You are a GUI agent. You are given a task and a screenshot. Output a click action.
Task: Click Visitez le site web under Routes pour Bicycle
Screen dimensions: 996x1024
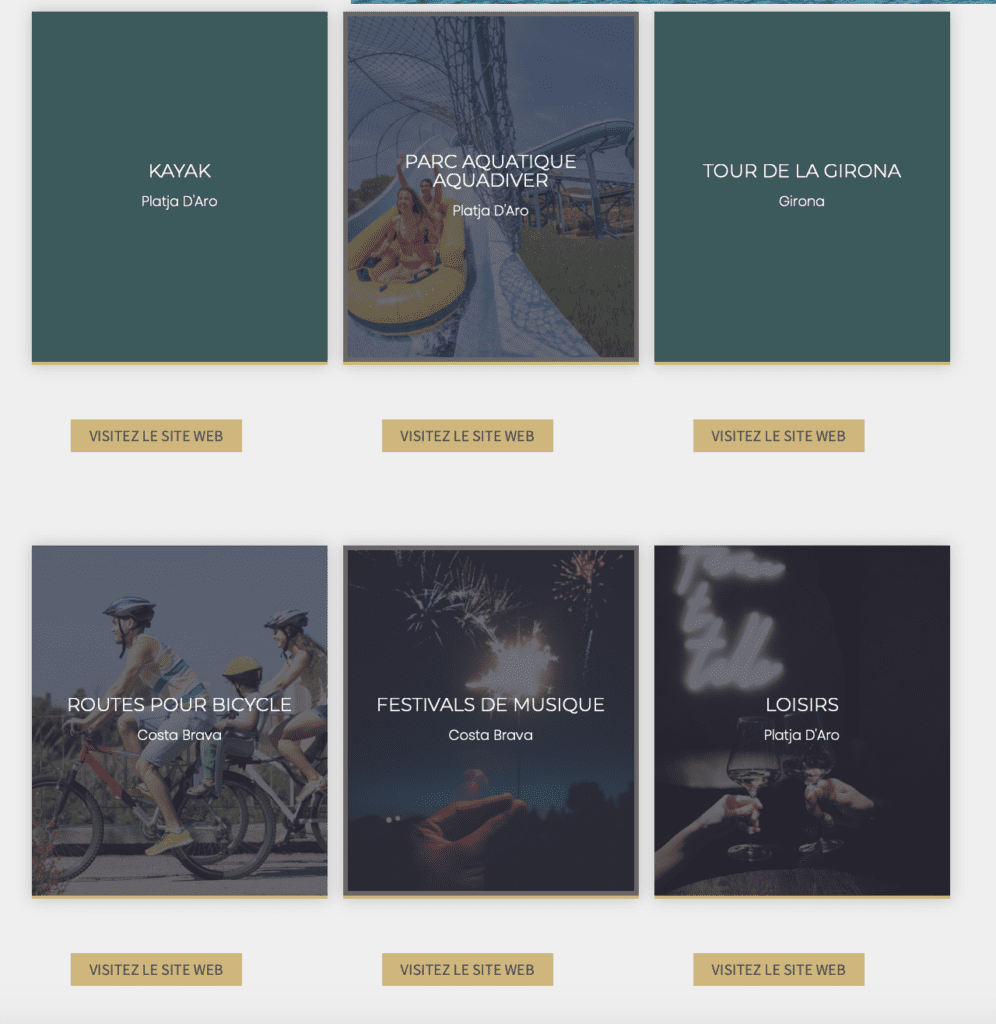(156, 969)
